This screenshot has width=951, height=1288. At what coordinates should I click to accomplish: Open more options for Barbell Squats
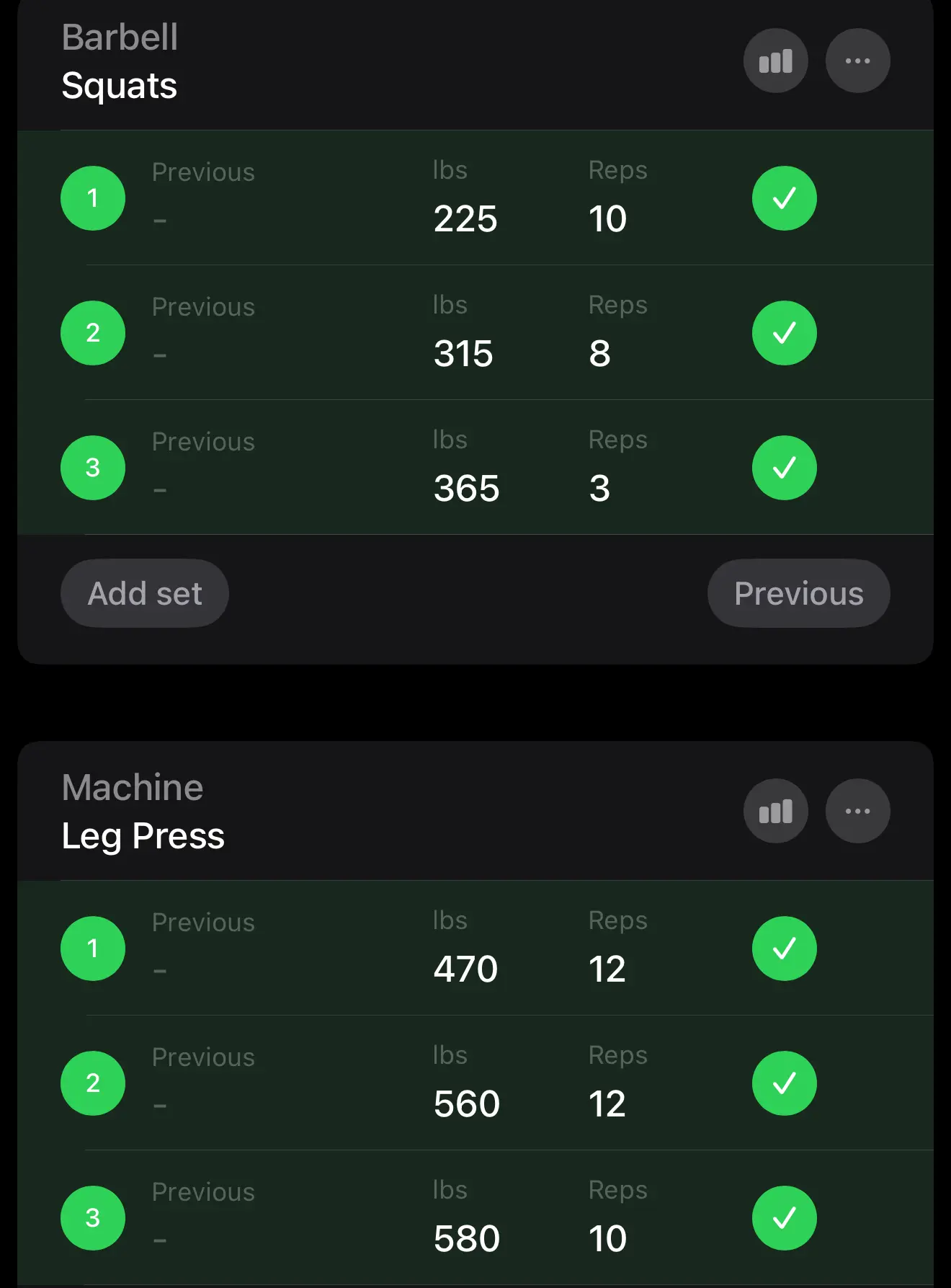(x=857, y=61)
